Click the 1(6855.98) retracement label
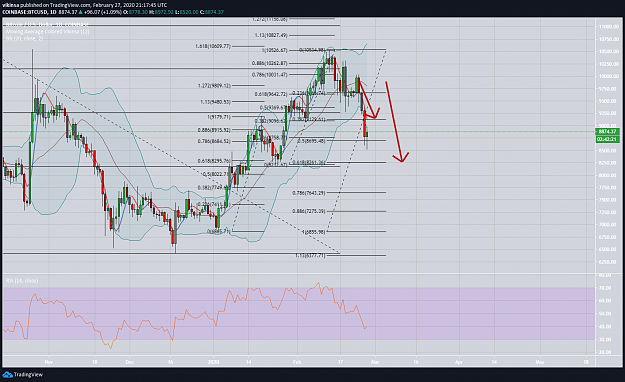 [313, 232]
